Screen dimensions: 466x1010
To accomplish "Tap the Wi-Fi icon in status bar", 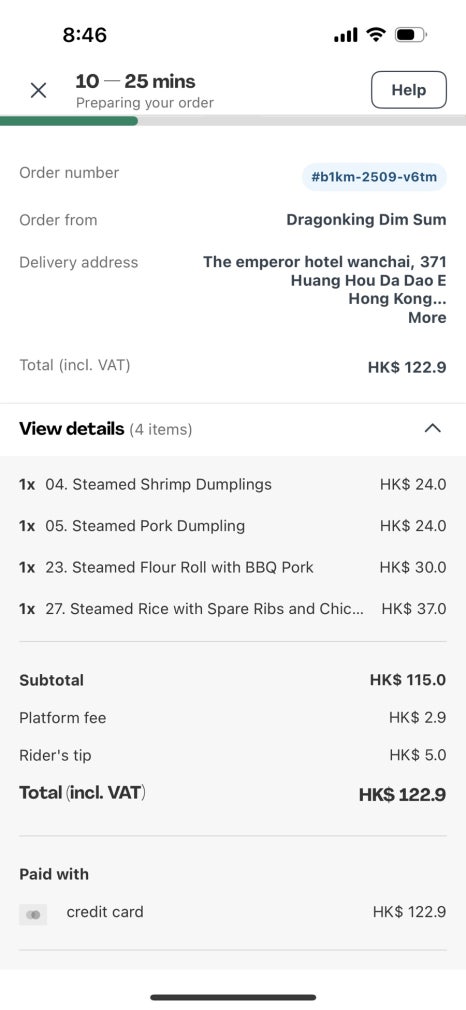I will tap(375, 34).
